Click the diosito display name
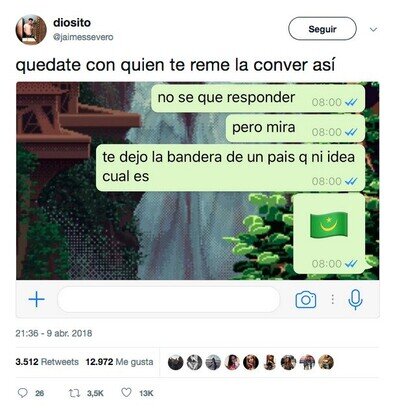 click(72, 23)
